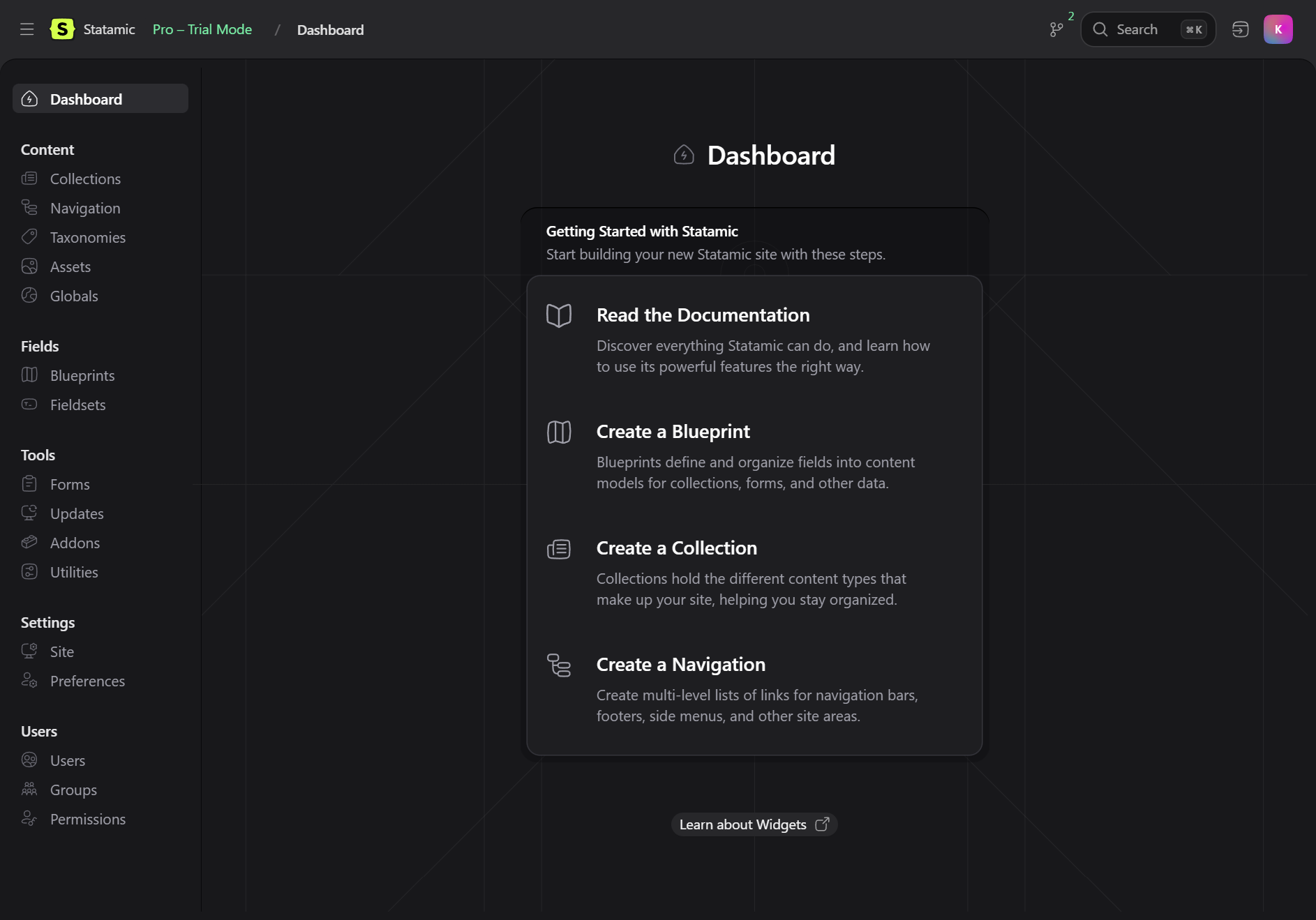Click the Addons sidebar icon

[29, 543]
